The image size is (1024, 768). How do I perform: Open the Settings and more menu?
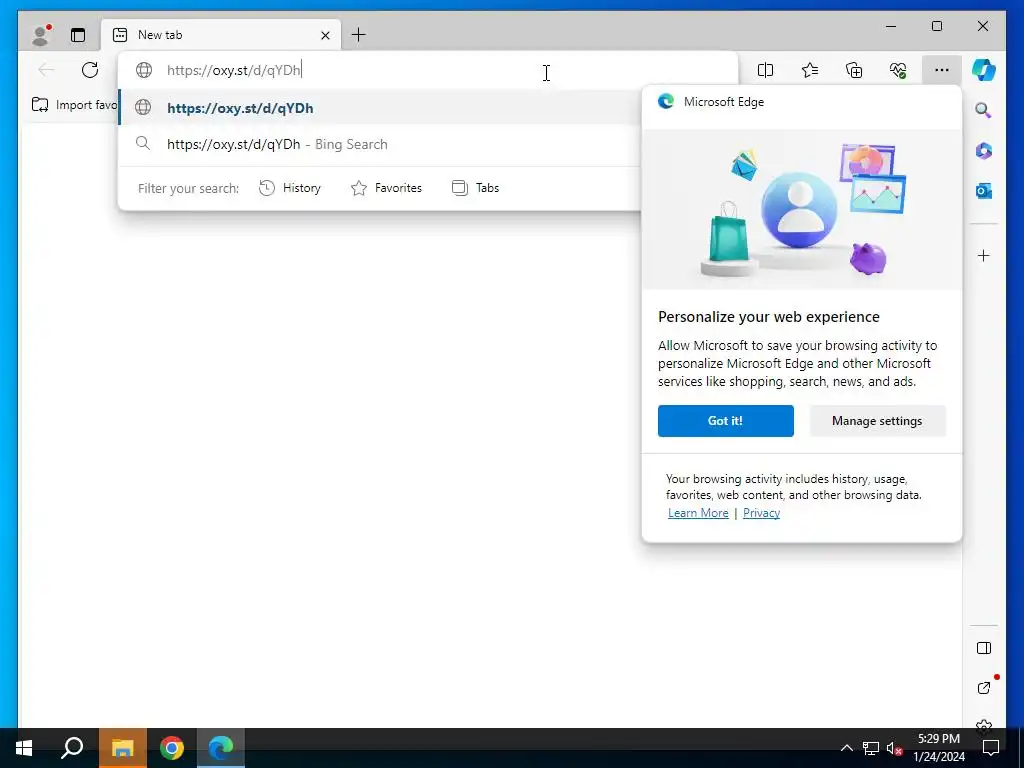942,70
